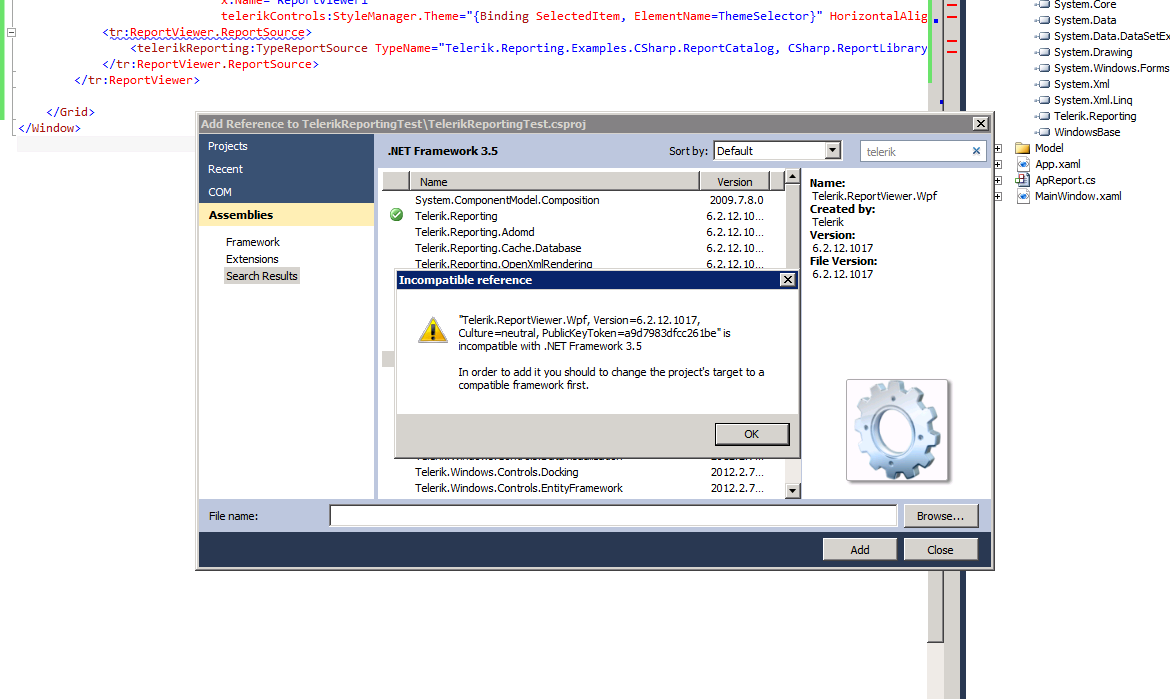
Task: Click OK in Incompatible reference dialog
Action: pyautogui.click(x=751, y=434)
